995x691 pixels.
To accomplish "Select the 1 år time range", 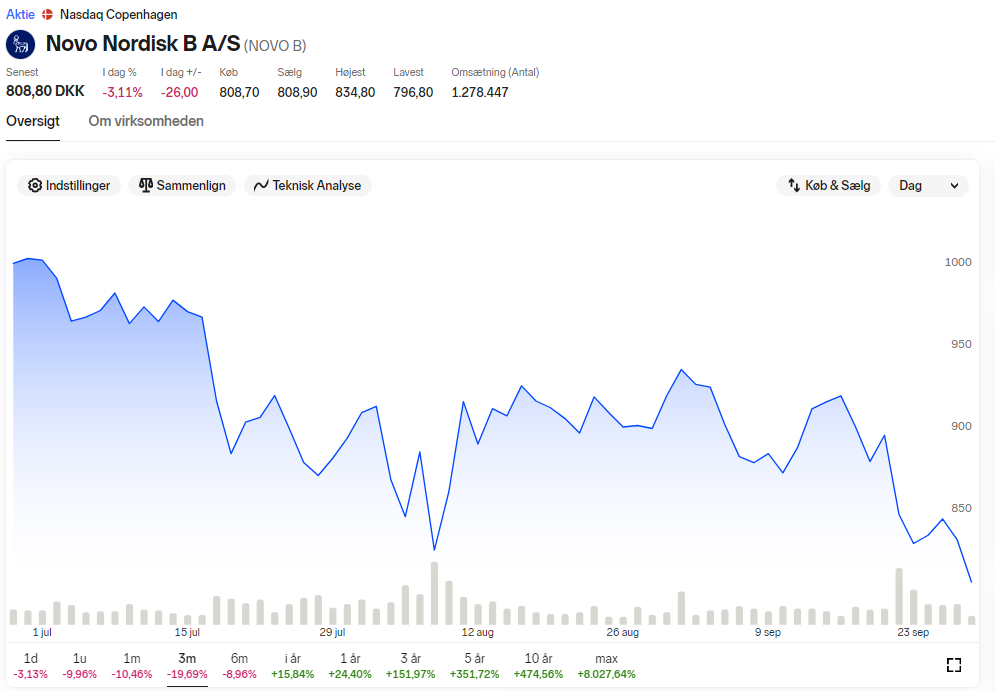I will [x=350, y=666].
